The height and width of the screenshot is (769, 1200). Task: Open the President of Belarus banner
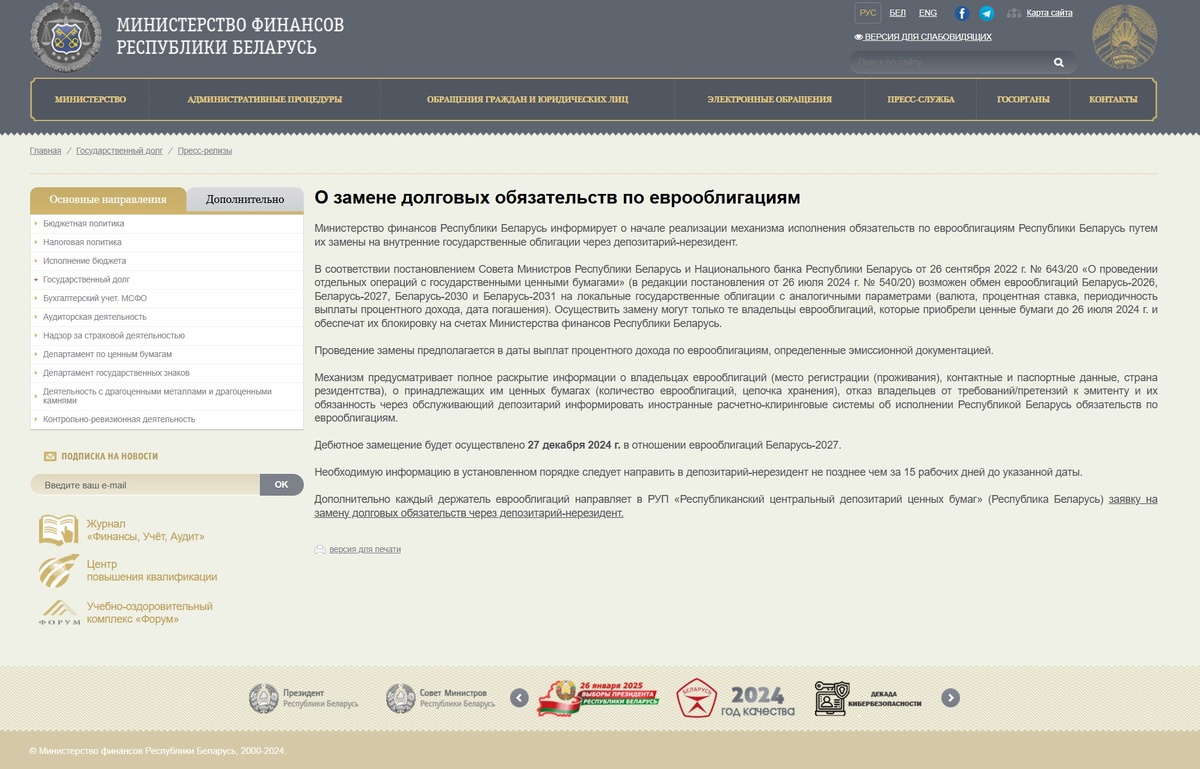pyautogui.click(x=304, y=698)
